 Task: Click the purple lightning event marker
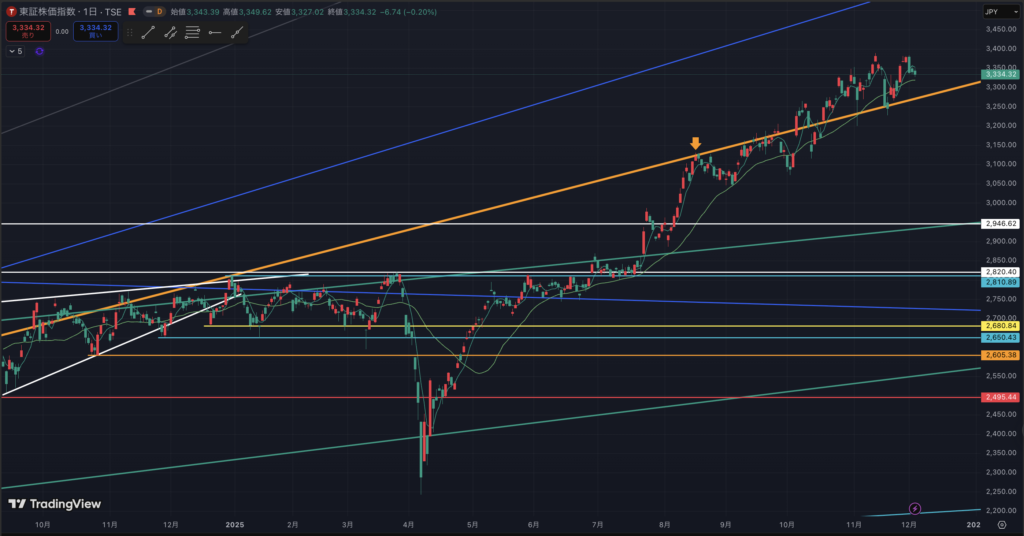917,509
